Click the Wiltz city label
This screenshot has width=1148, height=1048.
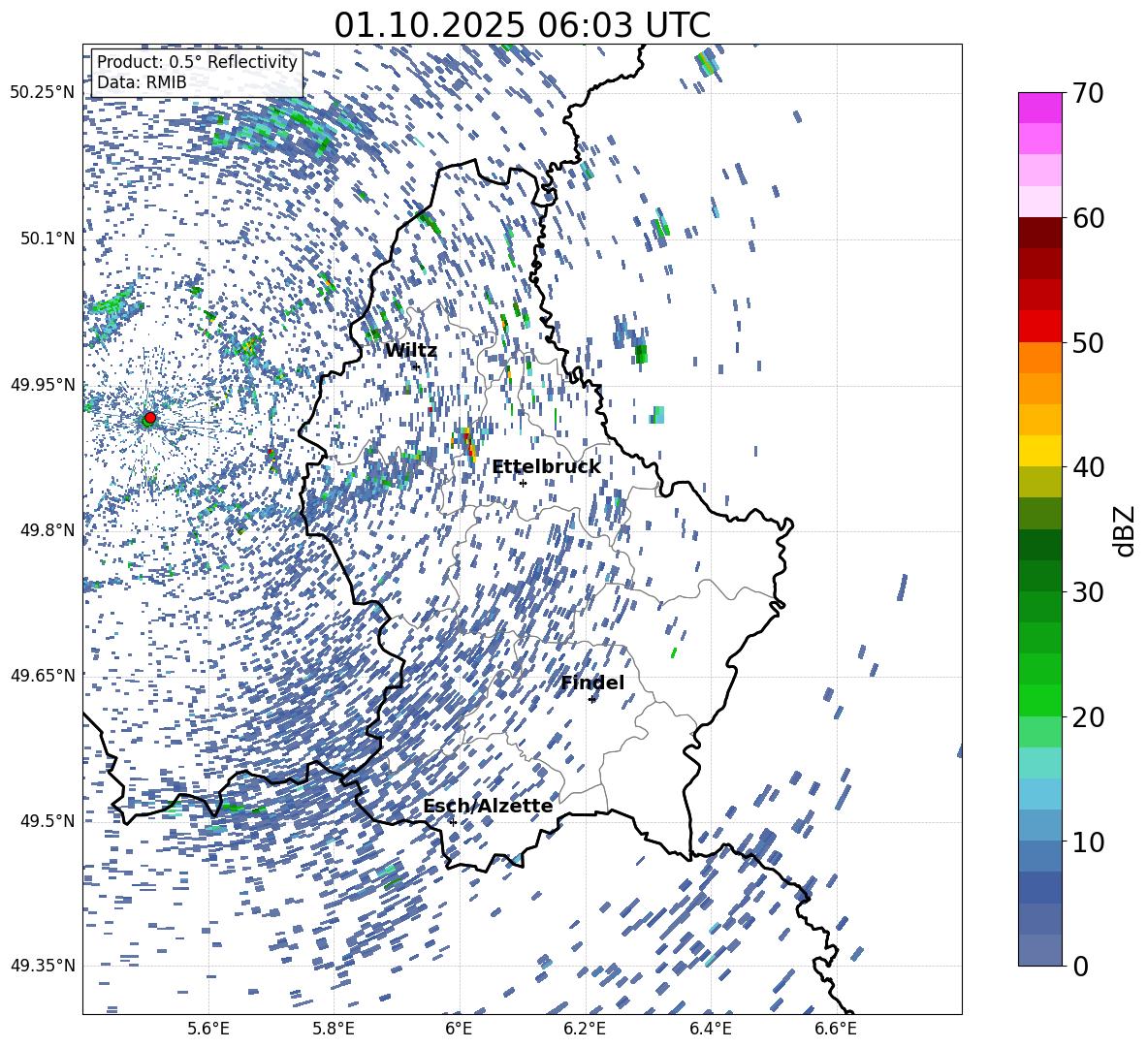(411, 351)
